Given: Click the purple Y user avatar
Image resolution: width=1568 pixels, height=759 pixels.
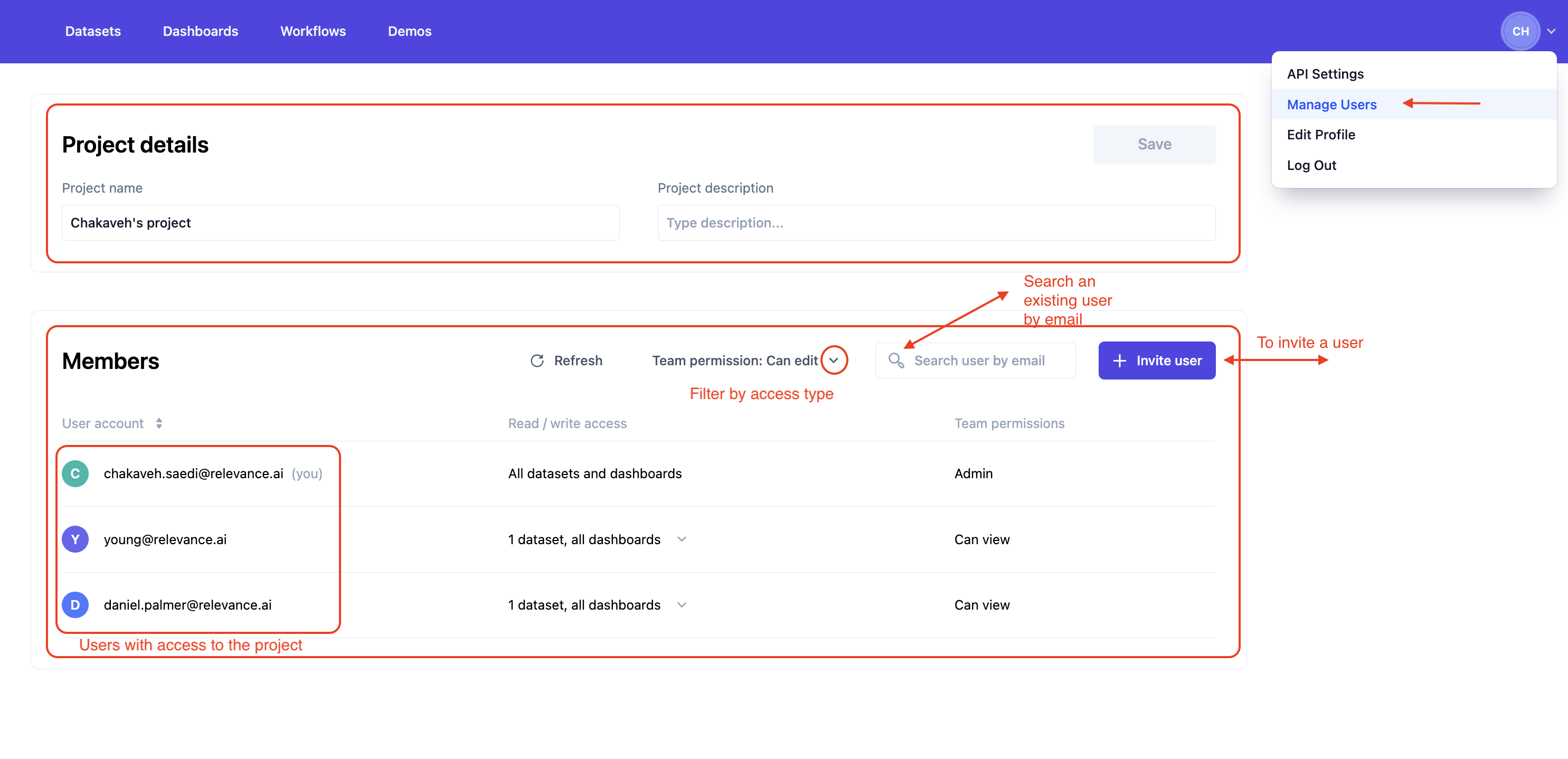Looking at the screenshot, I should click(x=75, y=539).
